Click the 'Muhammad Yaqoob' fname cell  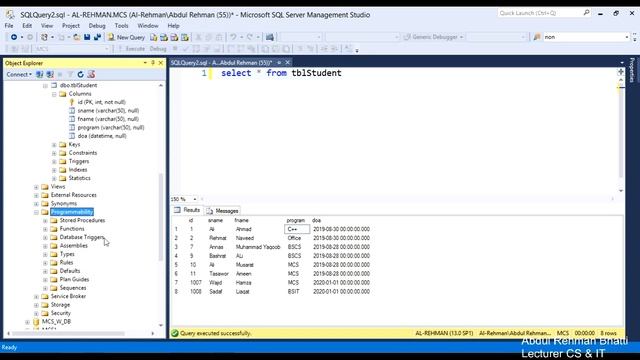pyautogui.click(x=258, y=247)
